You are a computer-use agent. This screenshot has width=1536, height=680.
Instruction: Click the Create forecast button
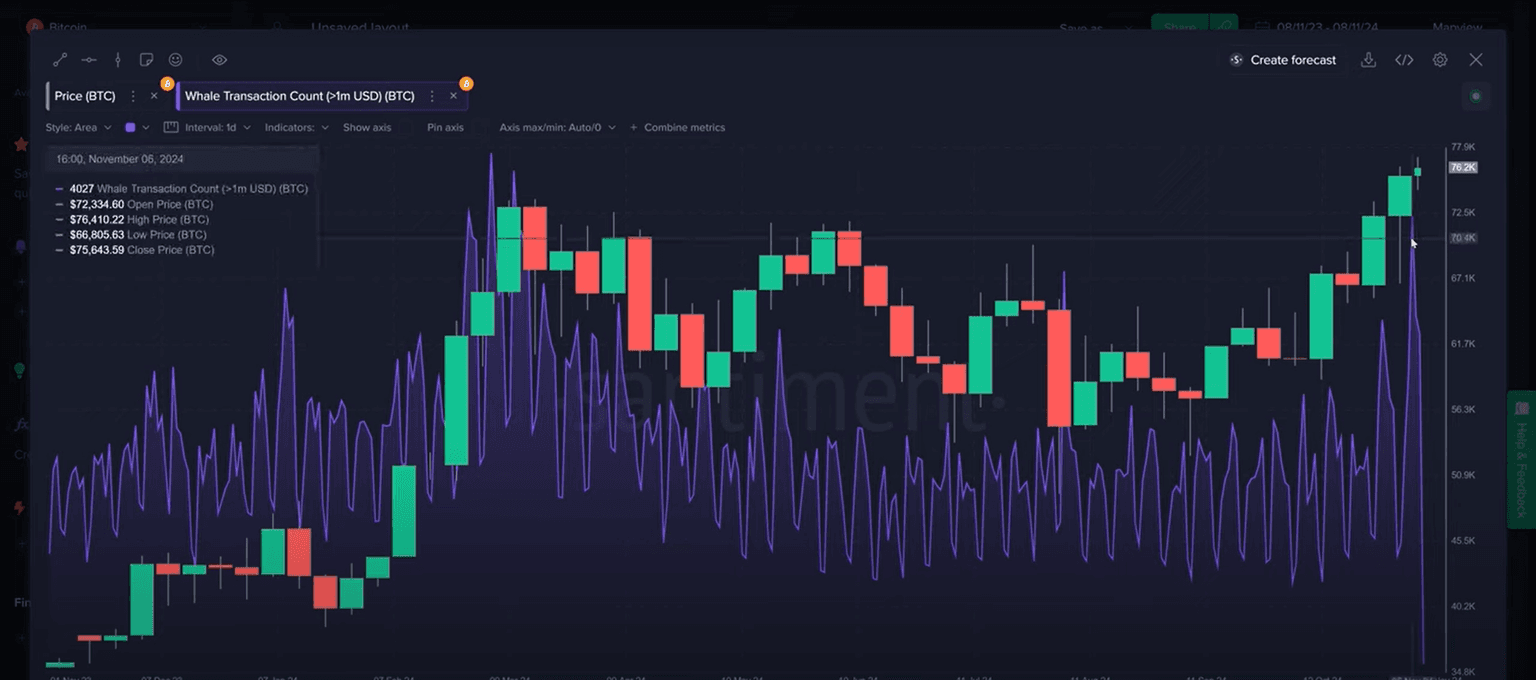point(1283,60)
